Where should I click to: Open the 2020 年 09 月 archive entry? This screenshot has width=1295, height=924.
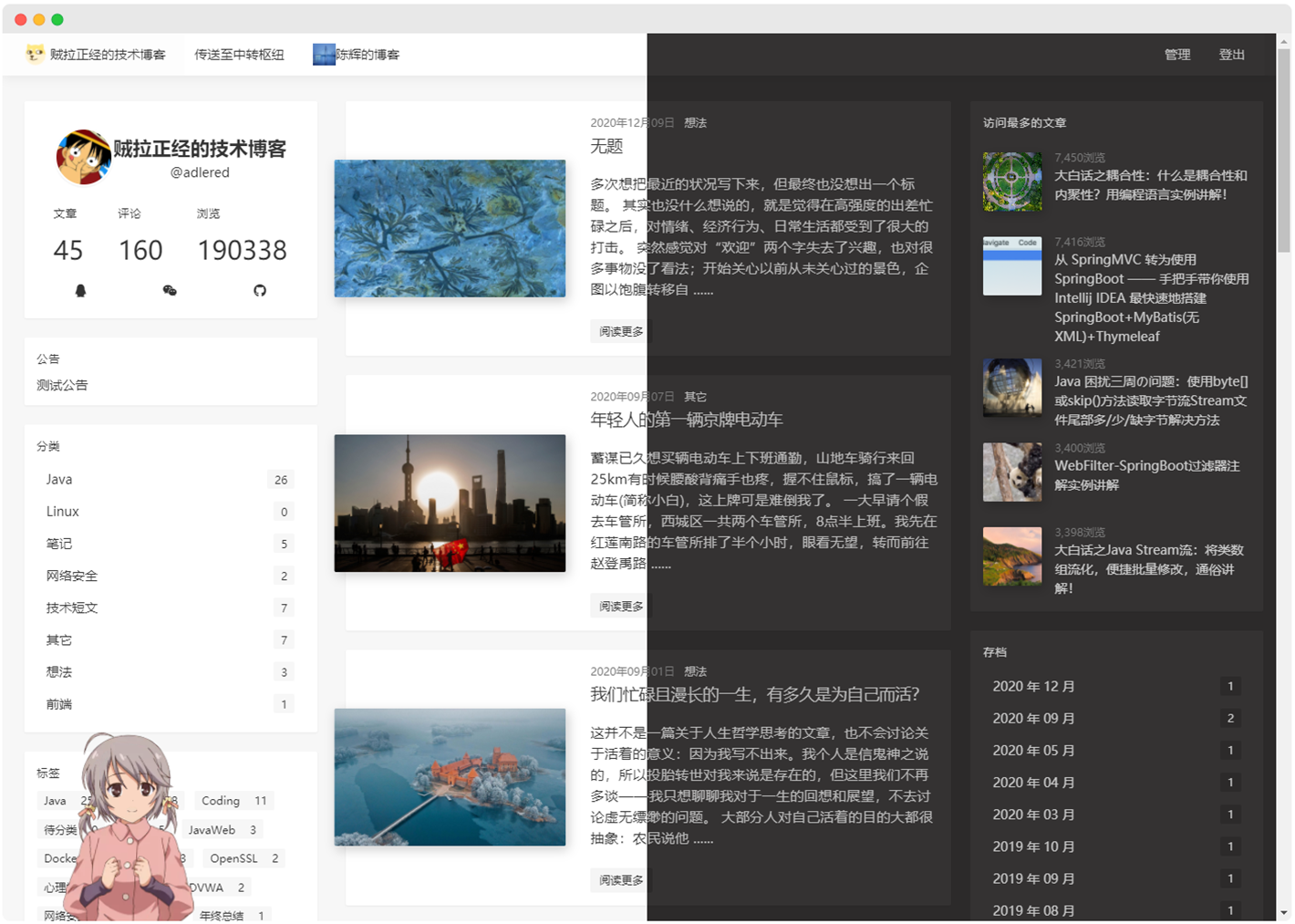[1116, 719]
